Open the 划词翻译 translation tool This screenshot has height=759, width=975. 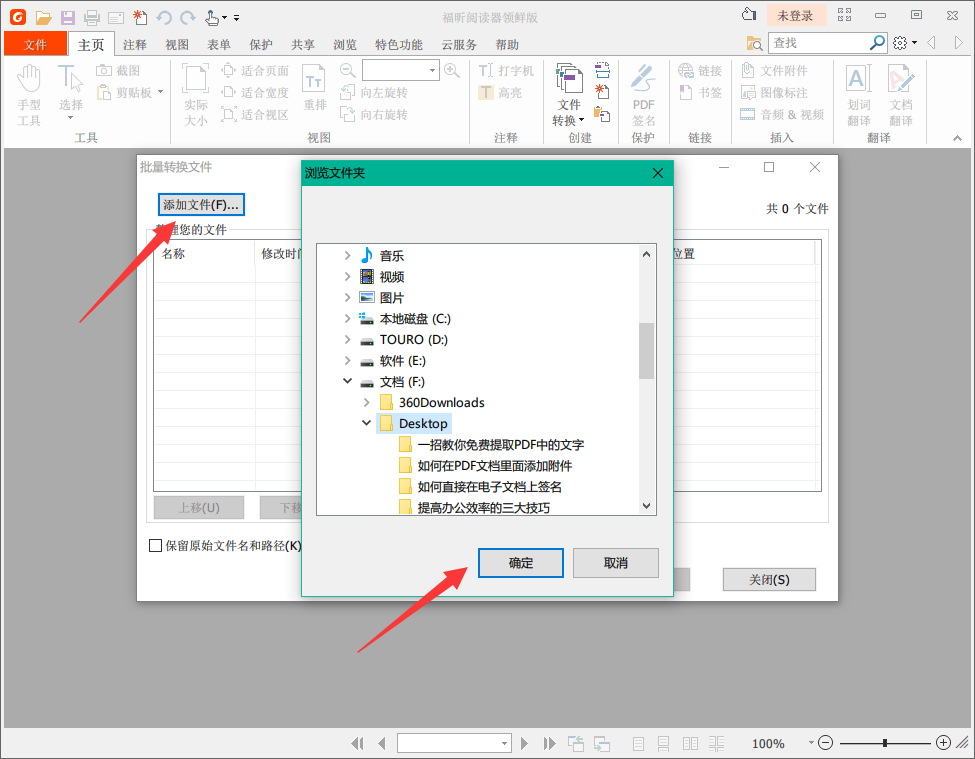point(858,95)
